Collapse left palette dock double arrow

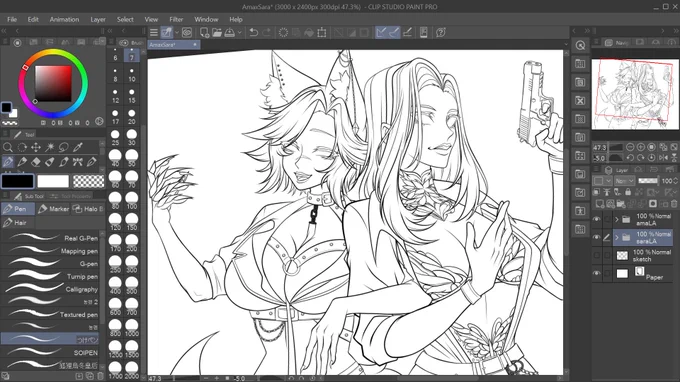tap(4, 31)
